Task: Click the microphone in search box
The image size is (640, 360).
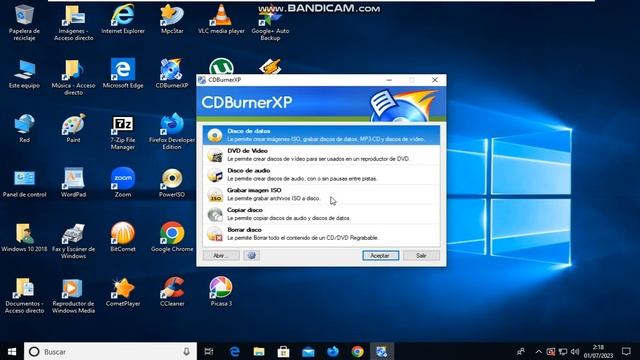Action: (187, 351)
